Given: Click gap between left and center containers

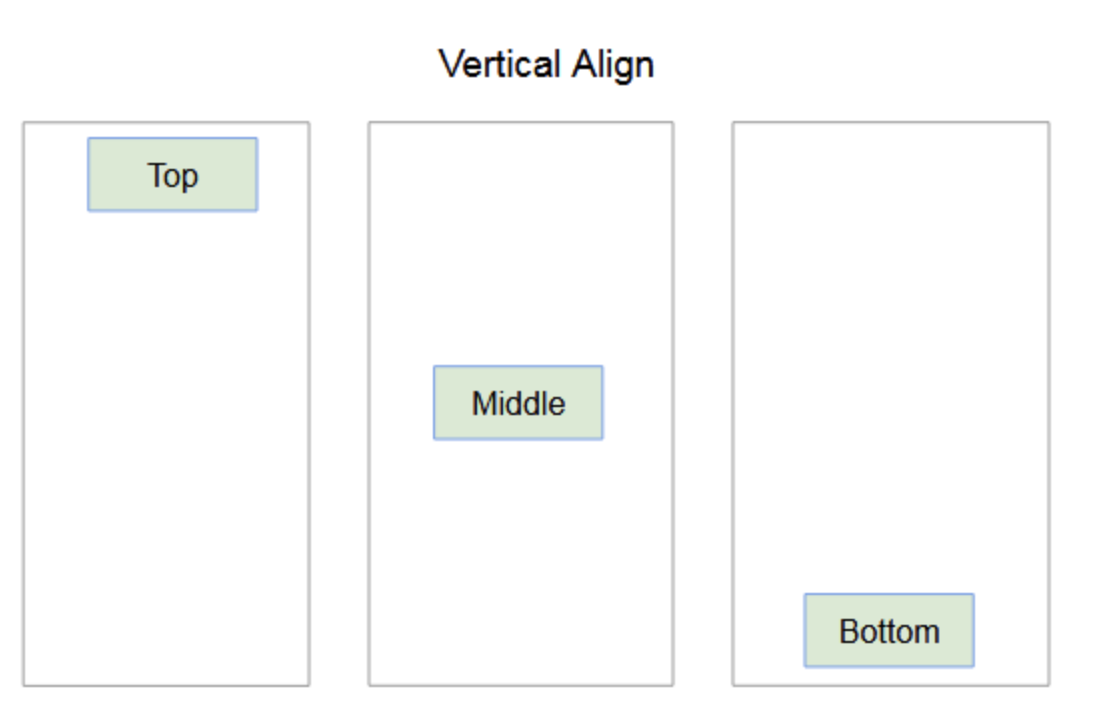Looking at the screenshot, I should pos(339,400).
